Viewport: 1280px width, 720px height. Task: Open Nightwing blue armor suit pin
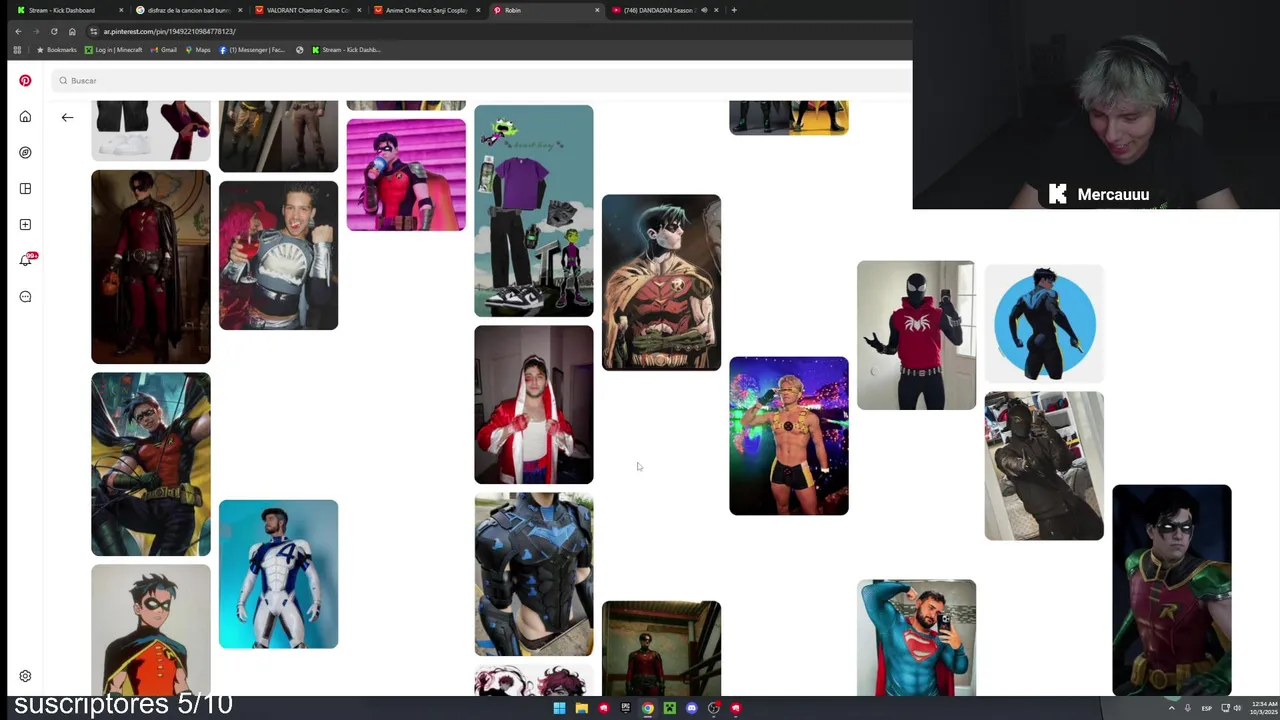click(533, 575)
